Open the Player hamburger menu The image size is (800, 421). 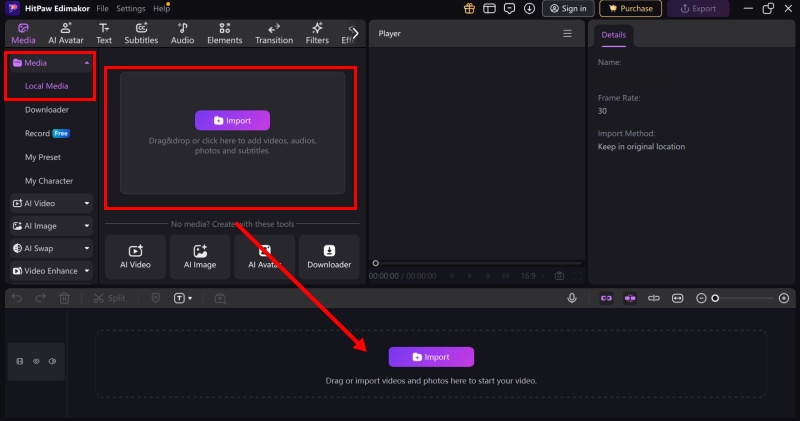(567, 34)
